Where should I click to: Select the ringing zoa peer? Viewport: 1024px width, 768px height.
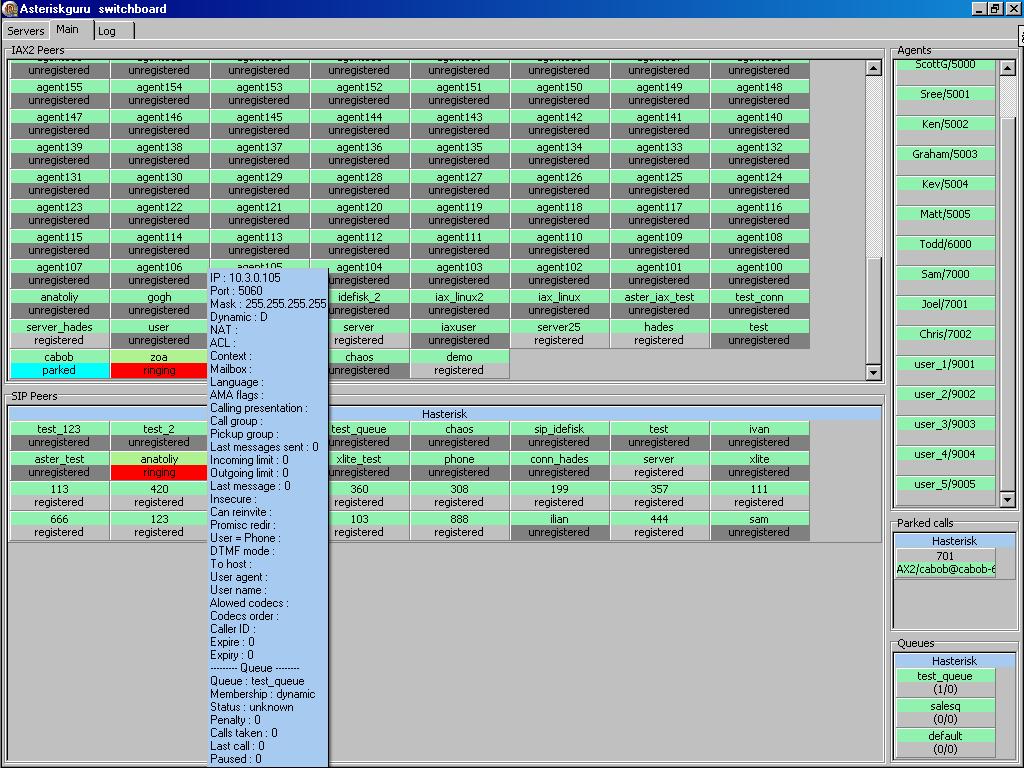pyautogui.click(x=159, y=363)
